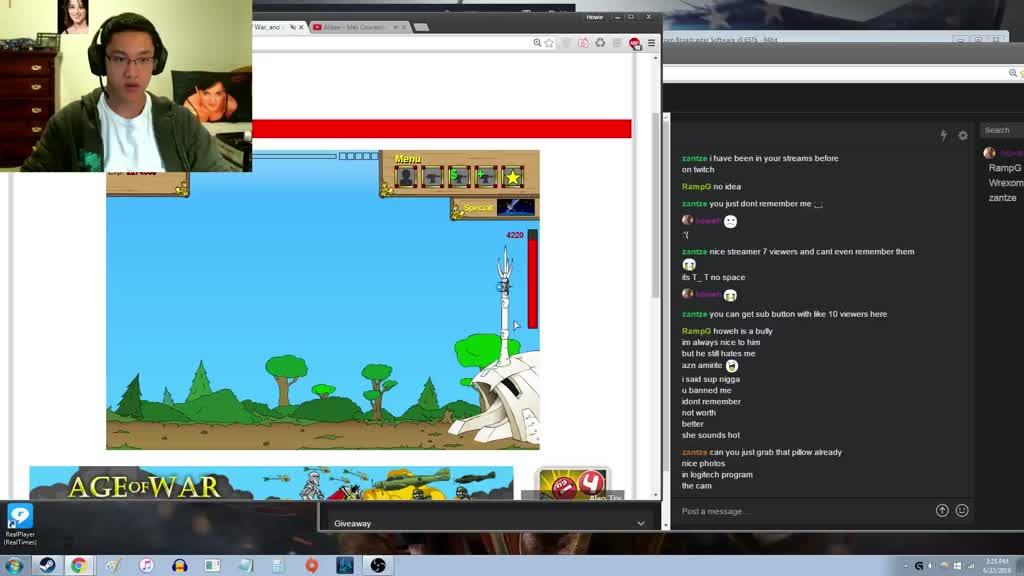Click the red adblock extension icon
The image size is (1024, 576).
(634, 43)
